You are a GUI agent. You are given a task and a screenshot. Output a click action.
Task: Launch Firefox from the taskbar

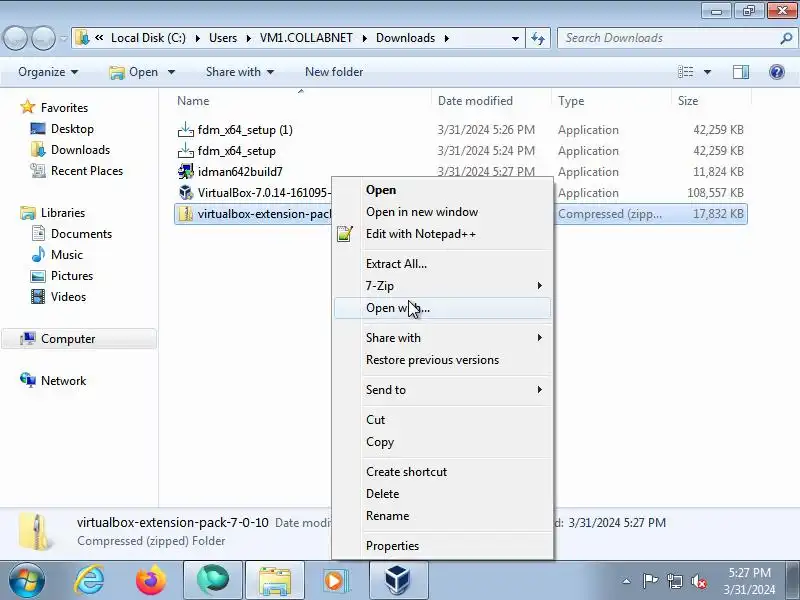pos(151,580)
